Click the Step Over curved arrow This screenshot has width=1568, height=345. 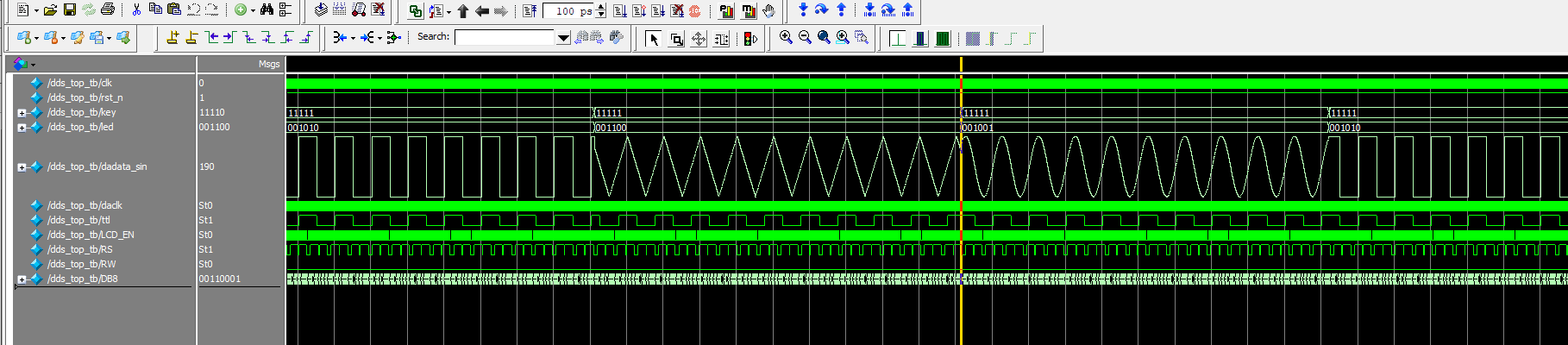coord(822,9)
